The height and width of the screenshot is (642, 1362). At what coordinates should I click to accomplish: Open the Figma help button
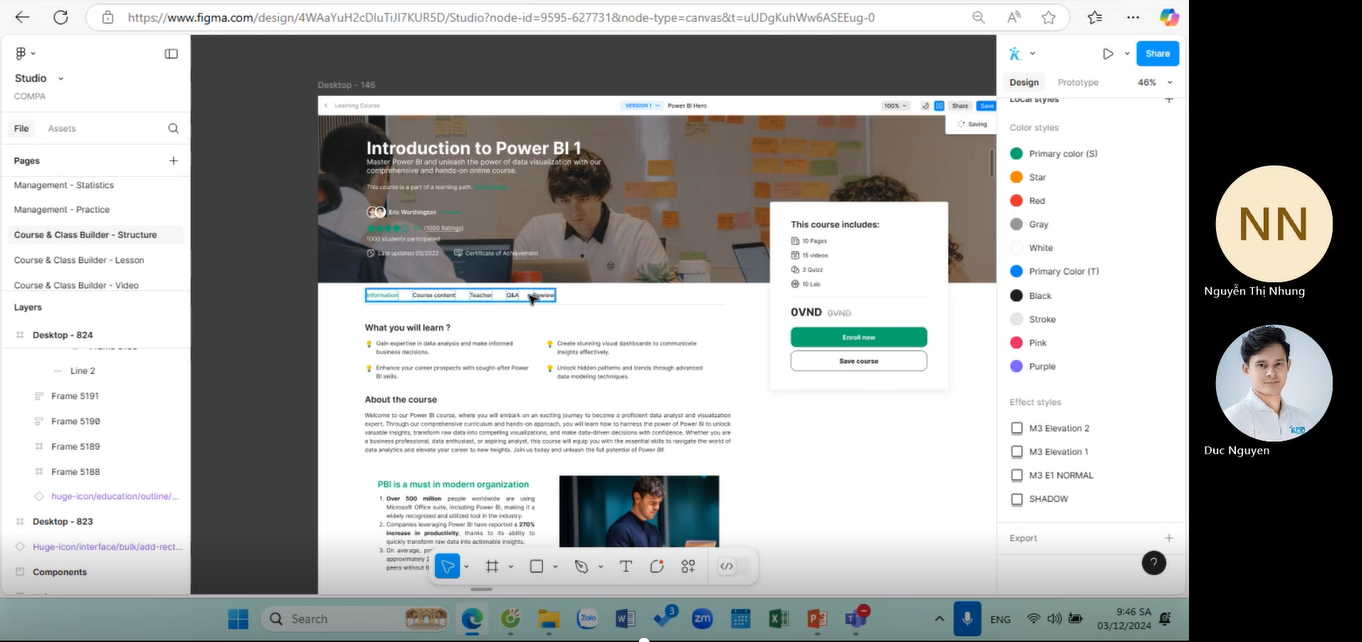1153,563
